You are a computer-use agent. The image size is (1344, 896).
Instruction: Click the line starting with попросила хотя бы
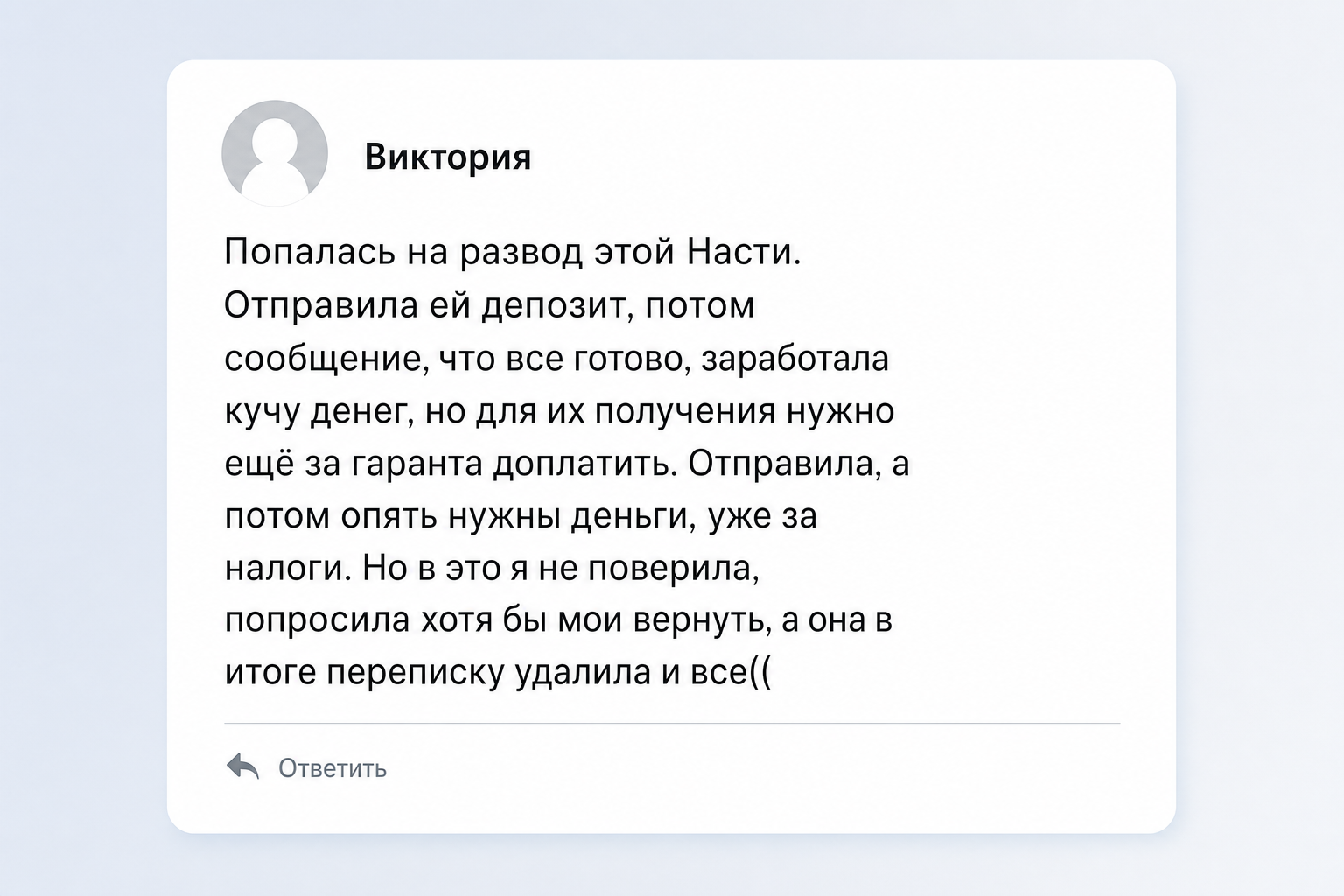click(558, 620)
